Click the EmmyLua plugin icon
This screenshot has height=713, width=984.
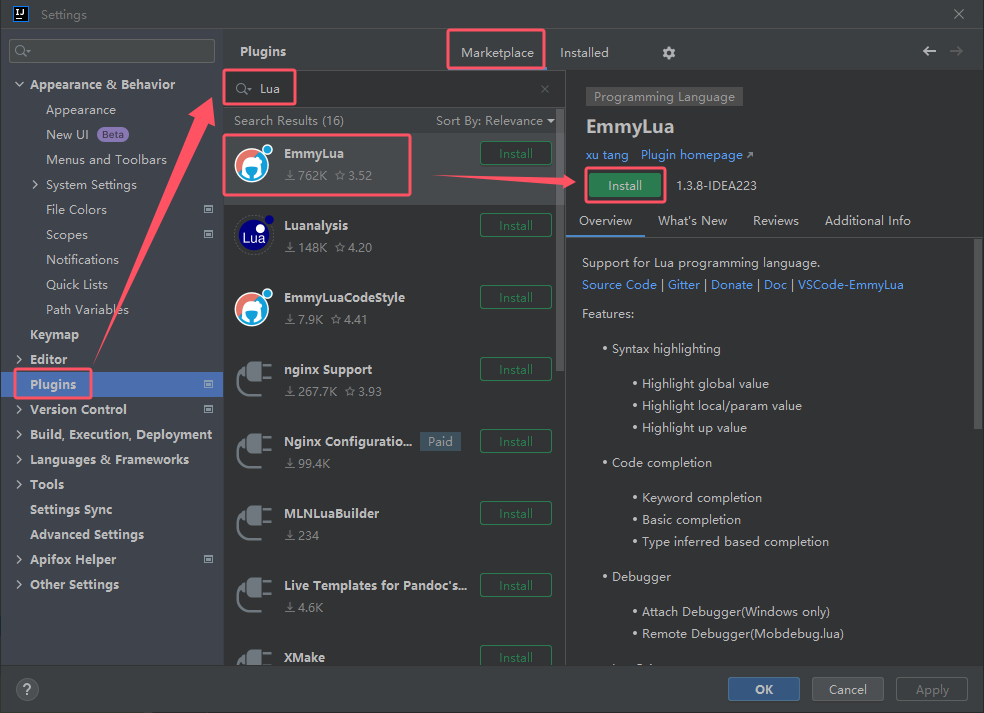[x=254, y=164]
